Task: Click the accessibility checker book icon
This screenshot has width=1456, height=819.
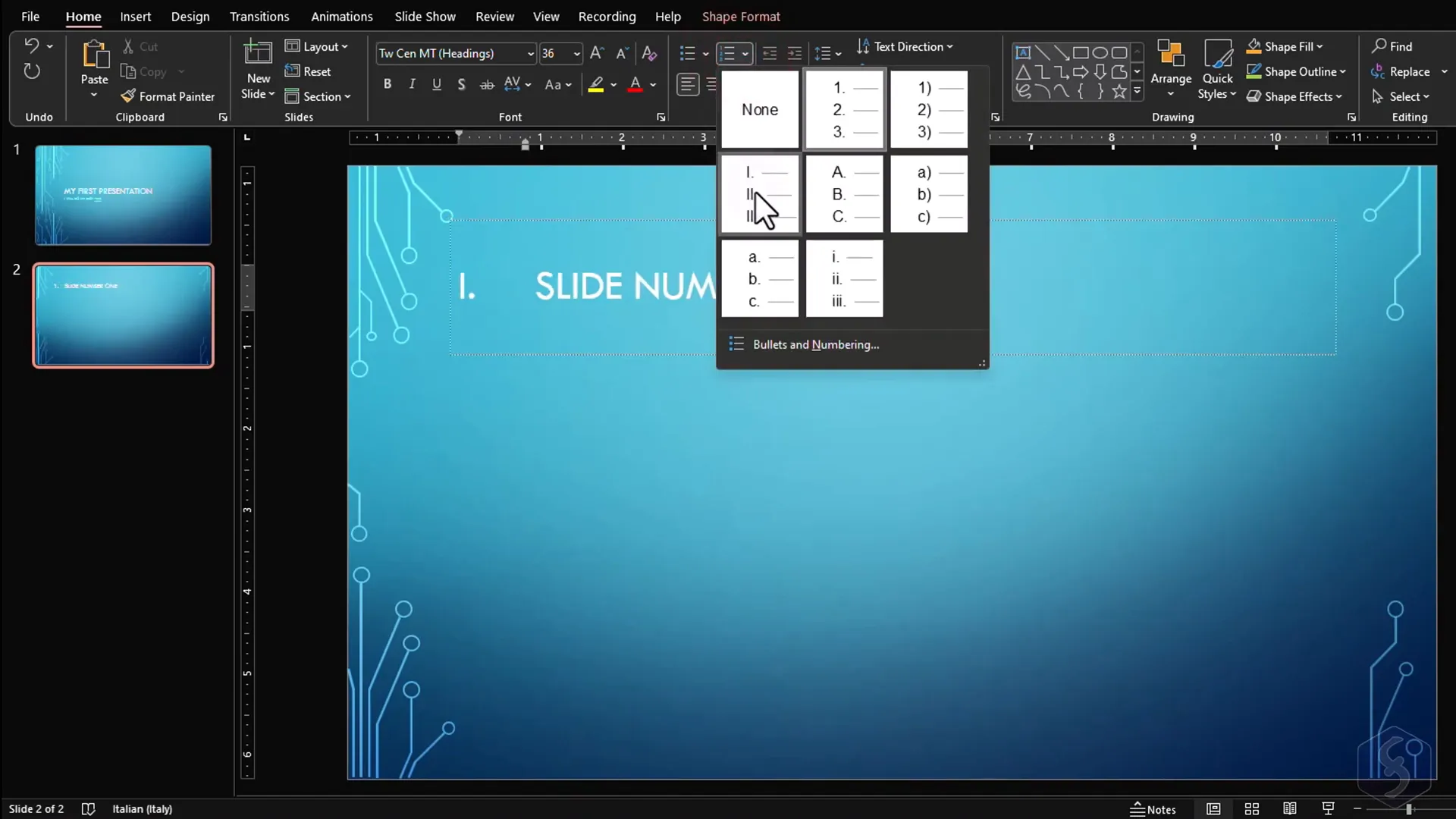Action: pos(88,809)
